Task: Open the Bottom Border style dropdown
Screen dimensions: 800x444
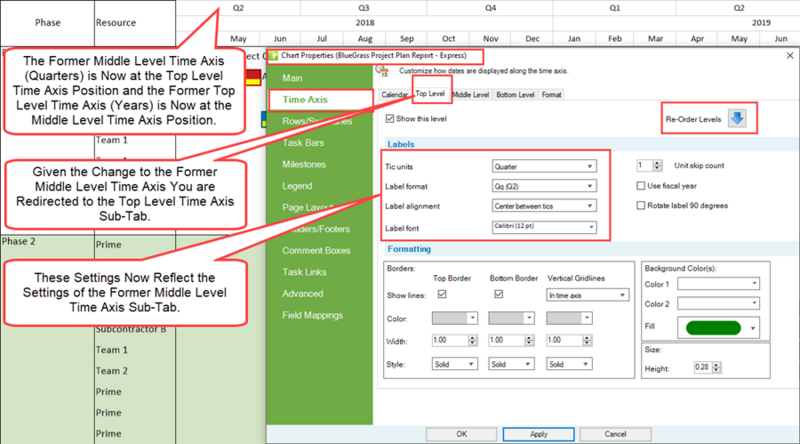Action: pos(511,364)
